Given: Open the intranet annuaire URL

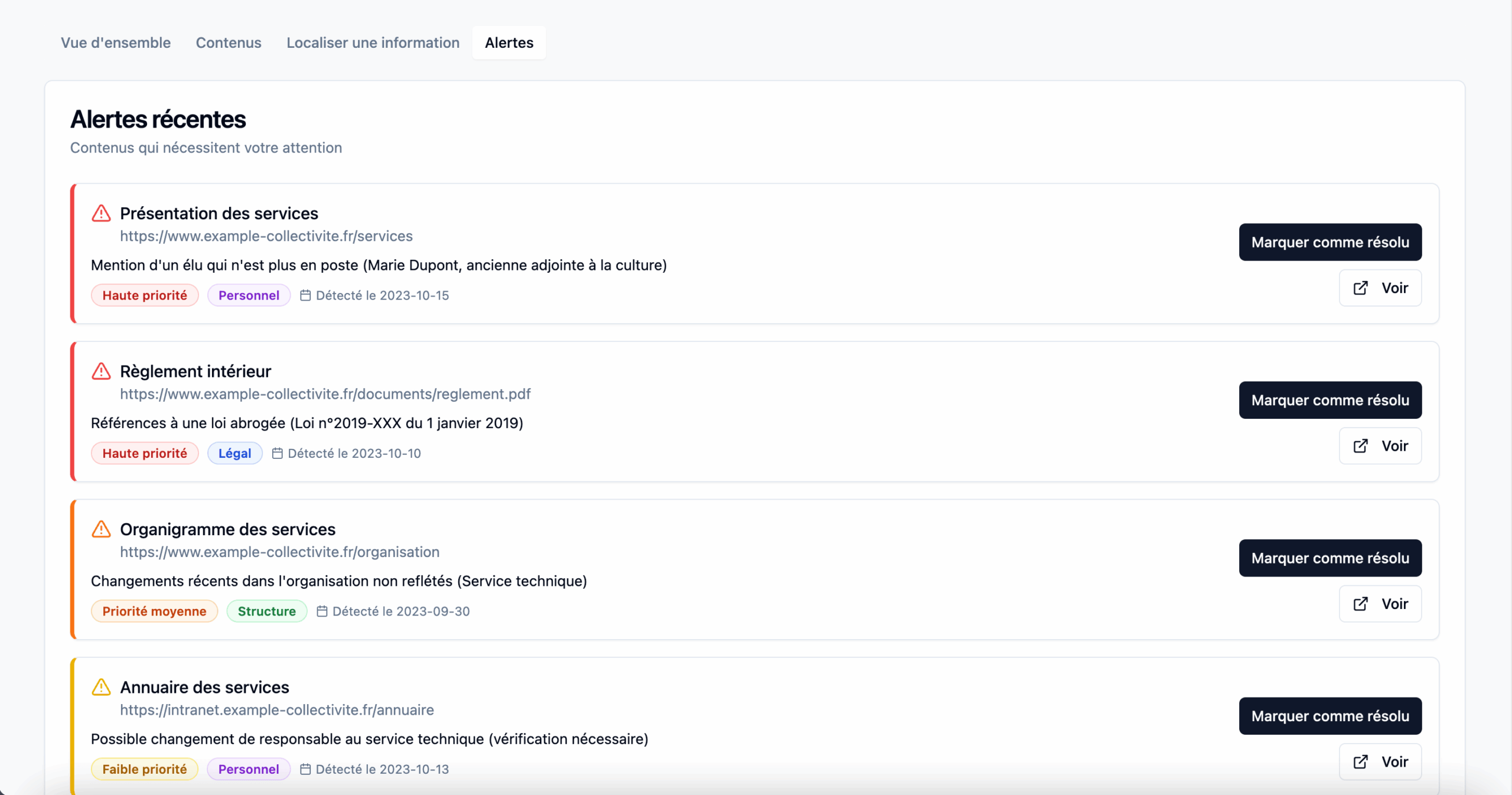Looking at the screenshot, I should click(x=277, y=710).
